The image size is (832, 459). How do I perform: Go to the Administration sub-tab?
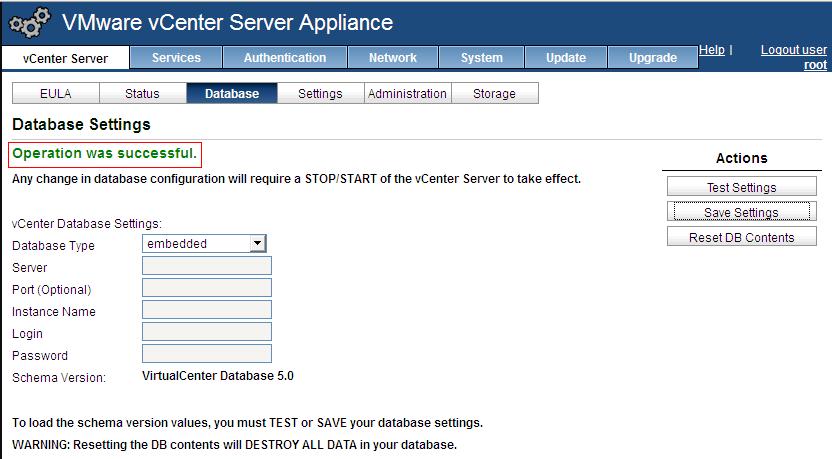tap(408, 93)
